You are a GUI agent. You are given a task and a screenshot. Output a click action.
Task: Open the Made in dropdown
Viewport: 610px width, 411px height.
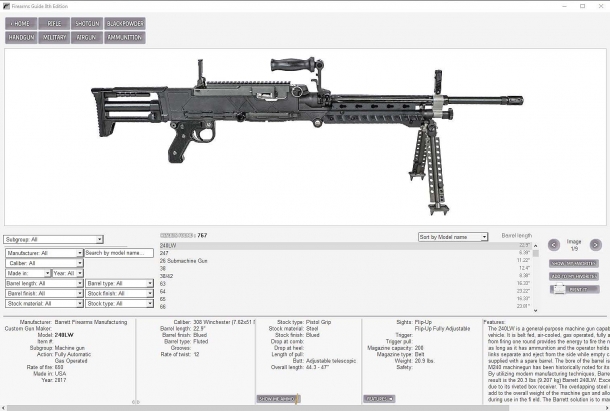click(x=28, y=273)
